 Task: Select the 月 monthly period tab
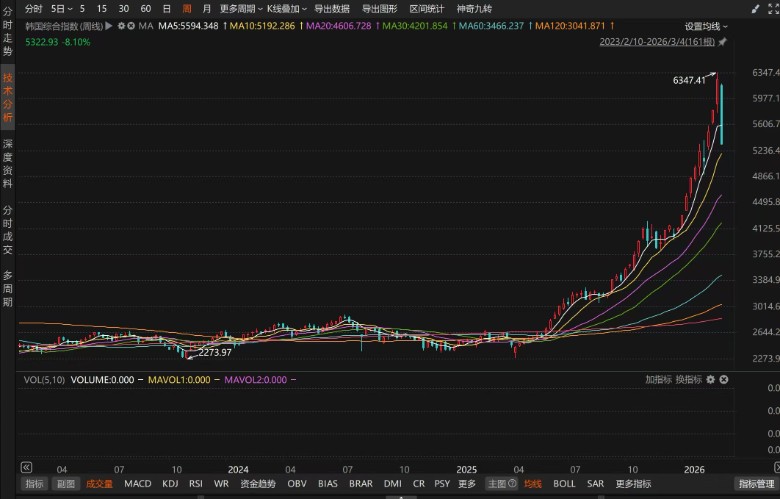[x=207, y=8]
